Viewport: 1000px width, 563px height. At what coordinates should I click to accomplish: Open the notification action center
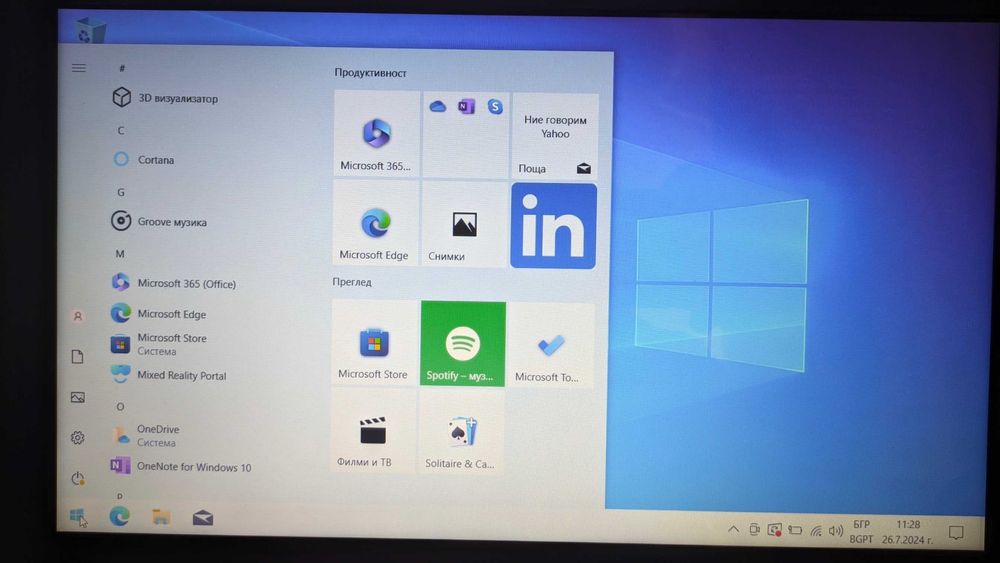click(956, 532)
